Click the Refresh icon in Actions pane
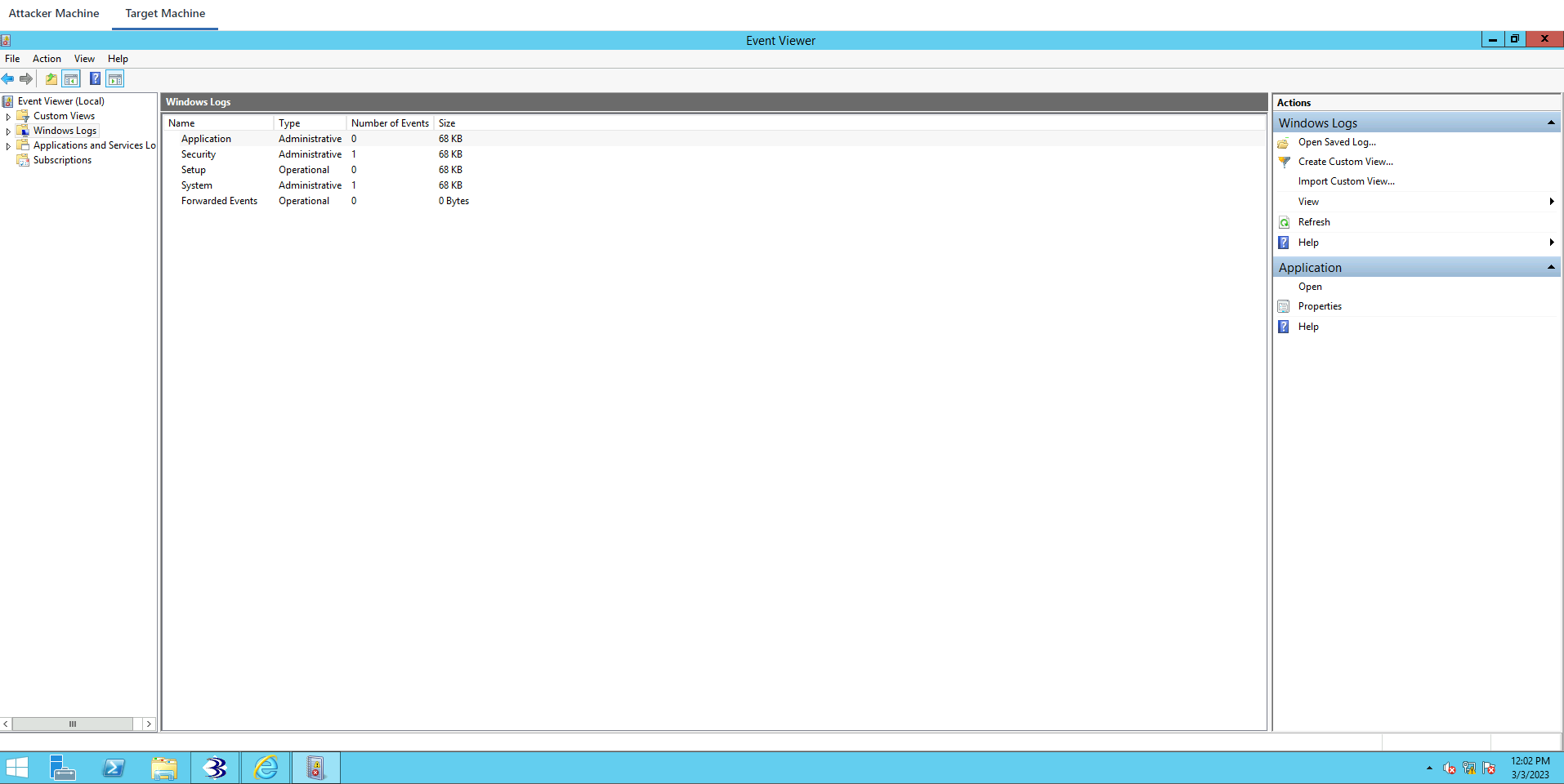The image size is (1564, 784). pos(1284,222)
